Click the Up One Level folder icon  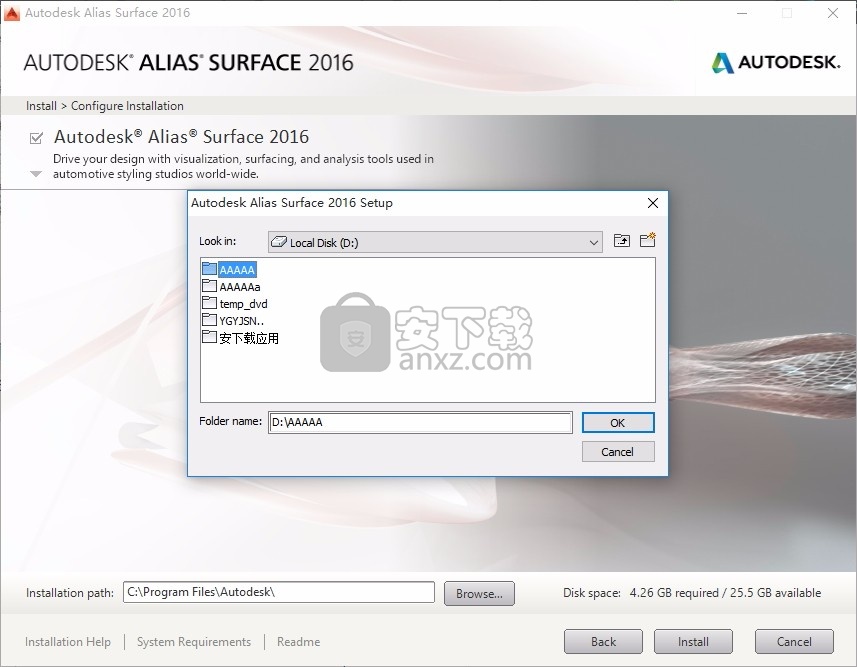[621, 241]
